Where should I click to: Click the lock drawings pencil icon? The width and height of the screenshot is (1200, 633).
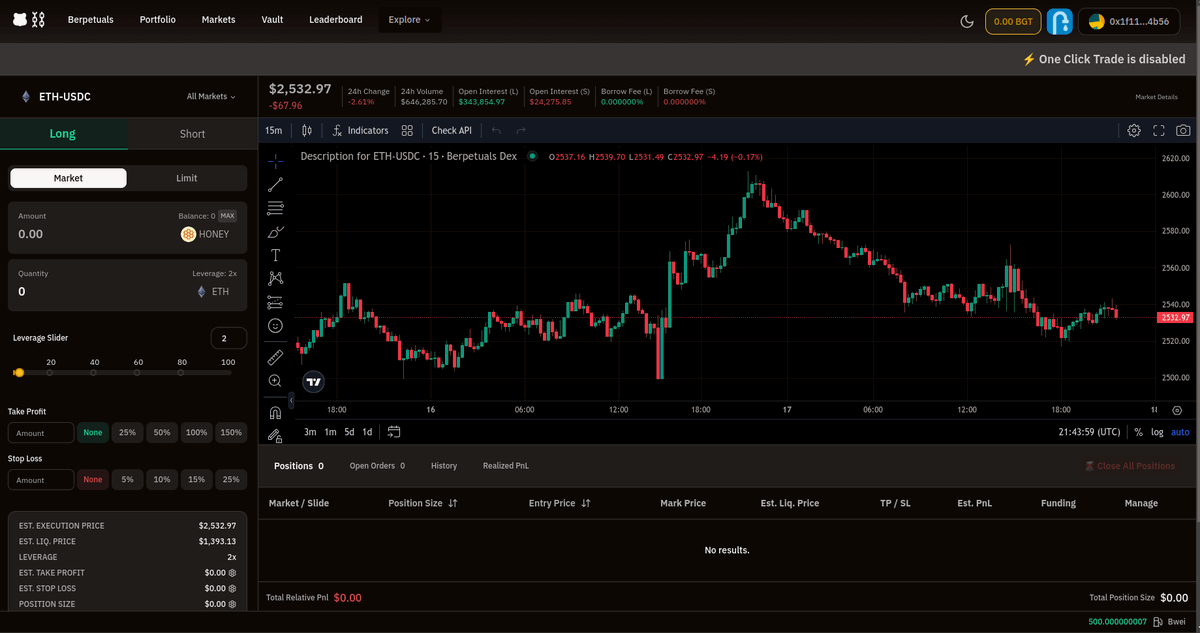tap(276, 435)
